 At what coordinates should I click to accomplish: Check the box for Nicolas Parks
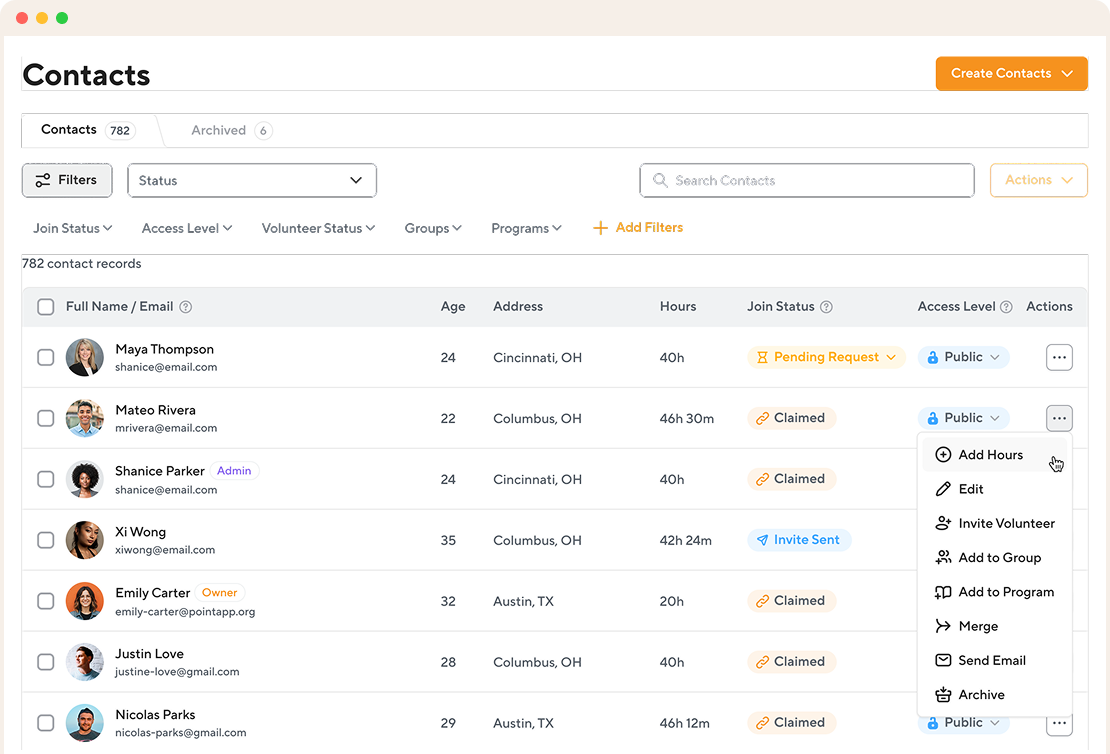click(45, 723)
